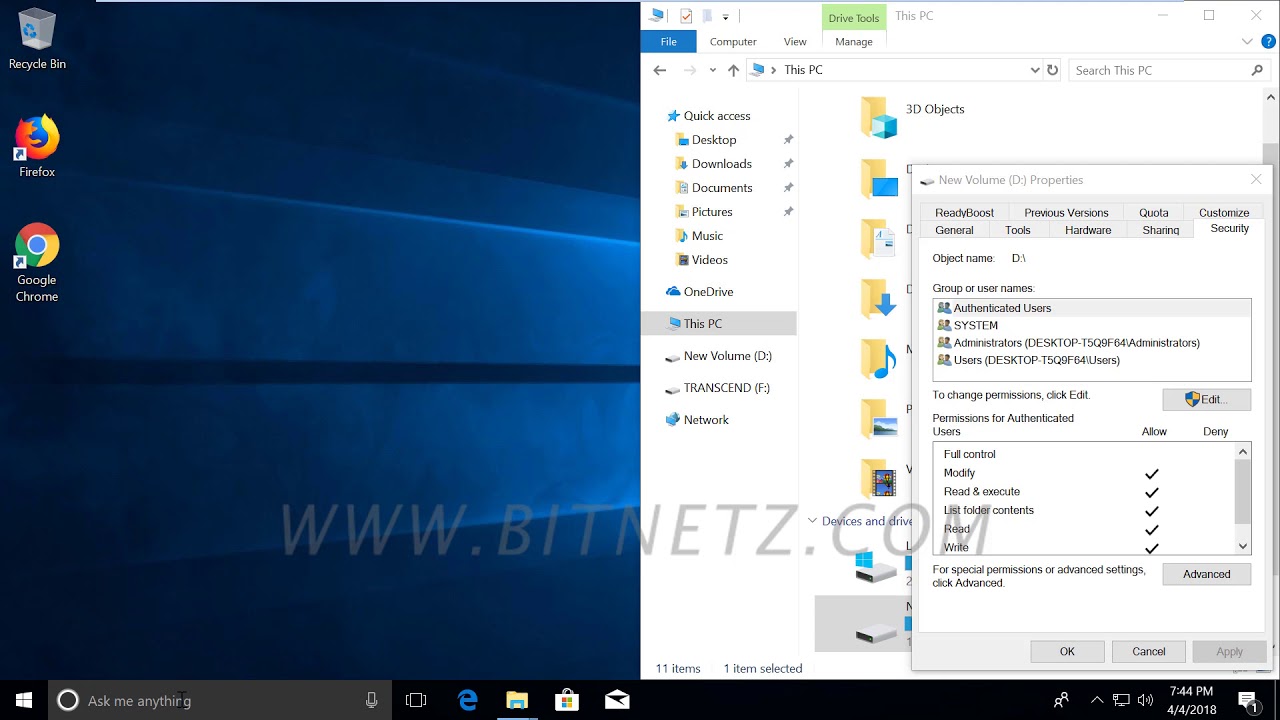Click the Cortana microphone icon
This screenshot has width=1280, height=720.
[x=371, y=700]
